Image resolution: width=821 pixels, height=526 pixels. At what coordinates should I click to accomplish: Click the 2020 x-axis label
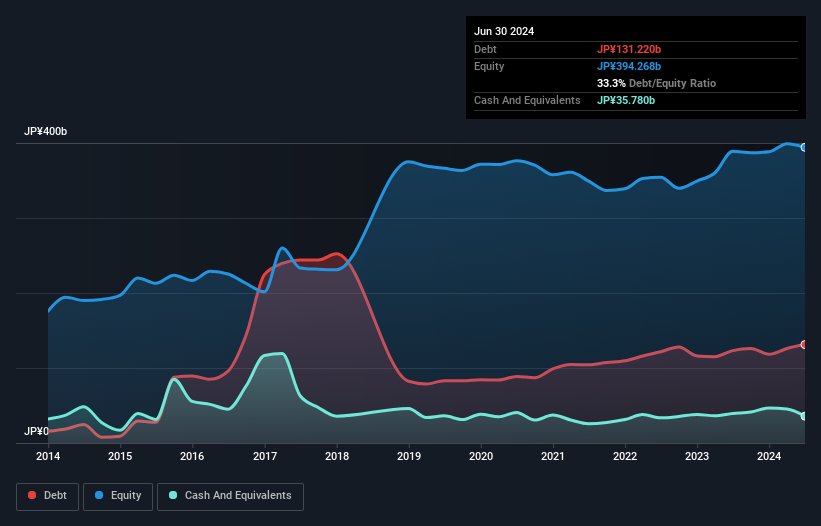tap(481, 456)
